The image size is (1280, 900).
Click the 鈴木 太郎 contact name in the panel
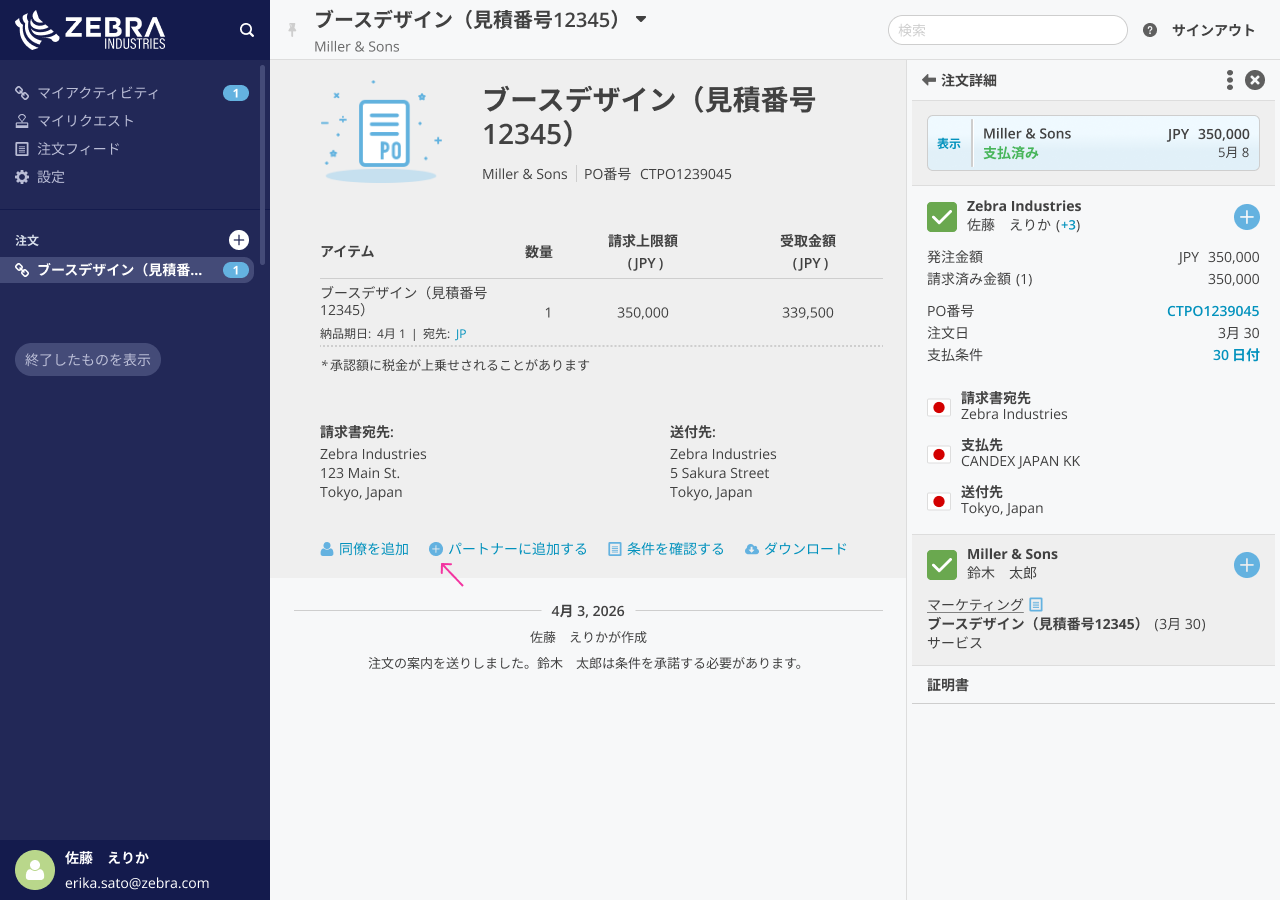[1002, 573]
